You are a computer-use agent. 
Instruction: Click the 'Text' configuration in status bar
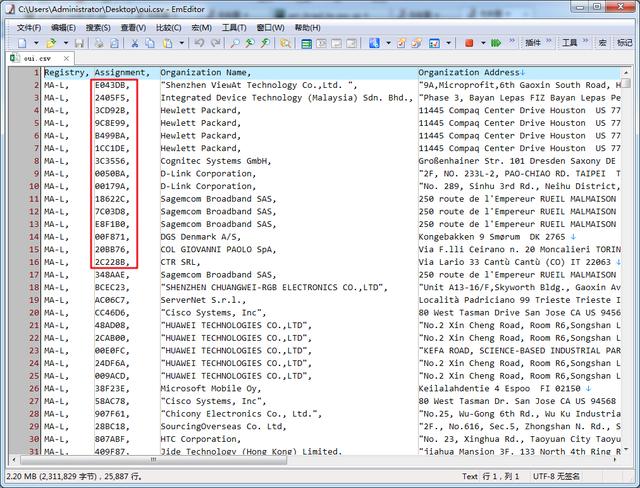pyautogui.click(x=470, y=476)
